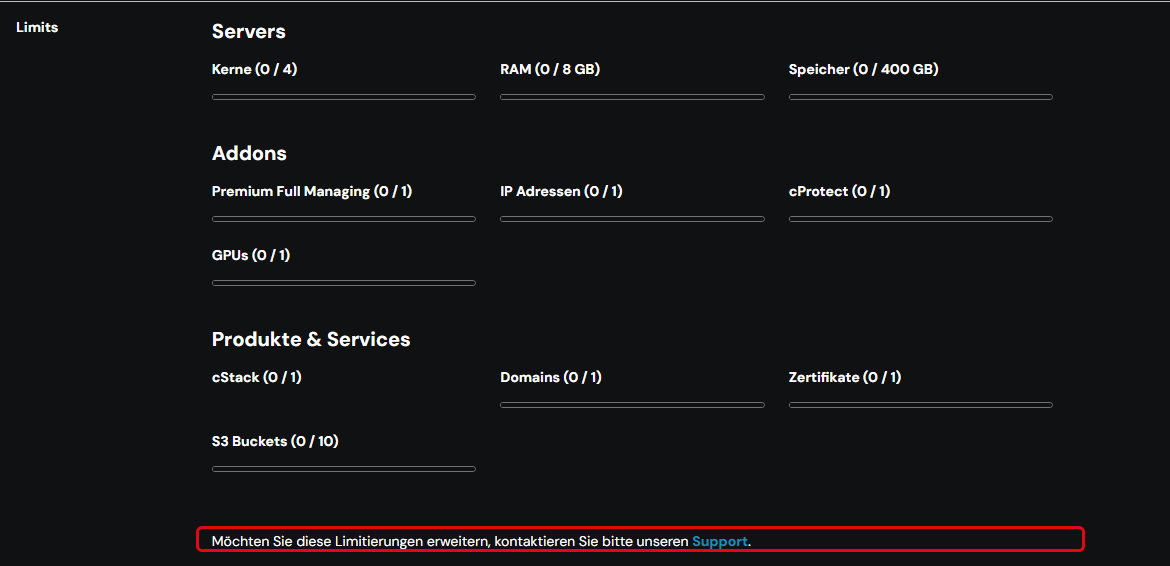Click the Zertifikate usage bar
Viewport: 1170px width, 566px height.
(x=921, y=405)
